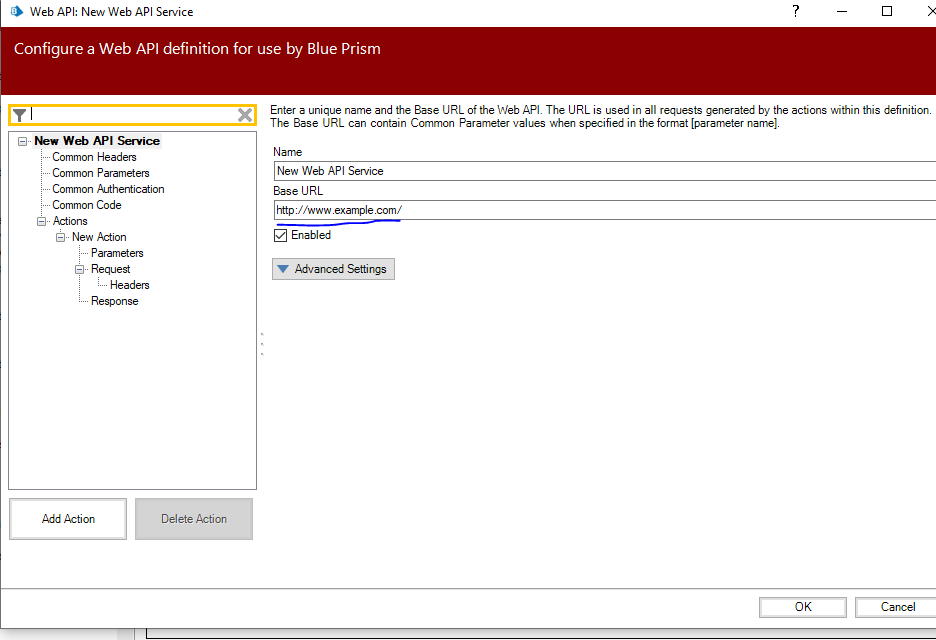
Task: Select Headers under Request
Action: pos(130,285)
